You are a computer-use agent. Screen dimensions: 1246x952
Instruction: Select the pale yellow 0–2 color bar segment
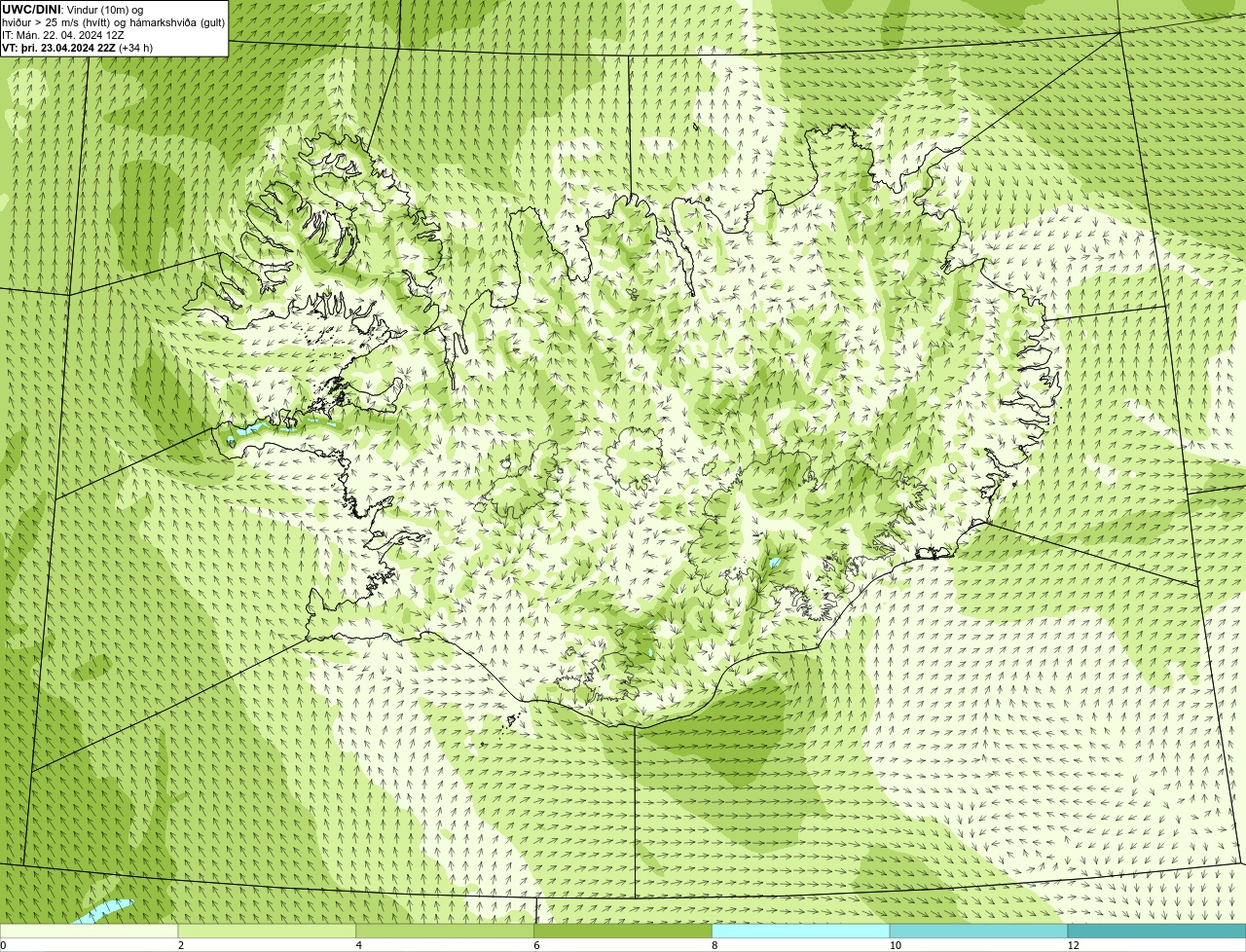tap(90, 932)
